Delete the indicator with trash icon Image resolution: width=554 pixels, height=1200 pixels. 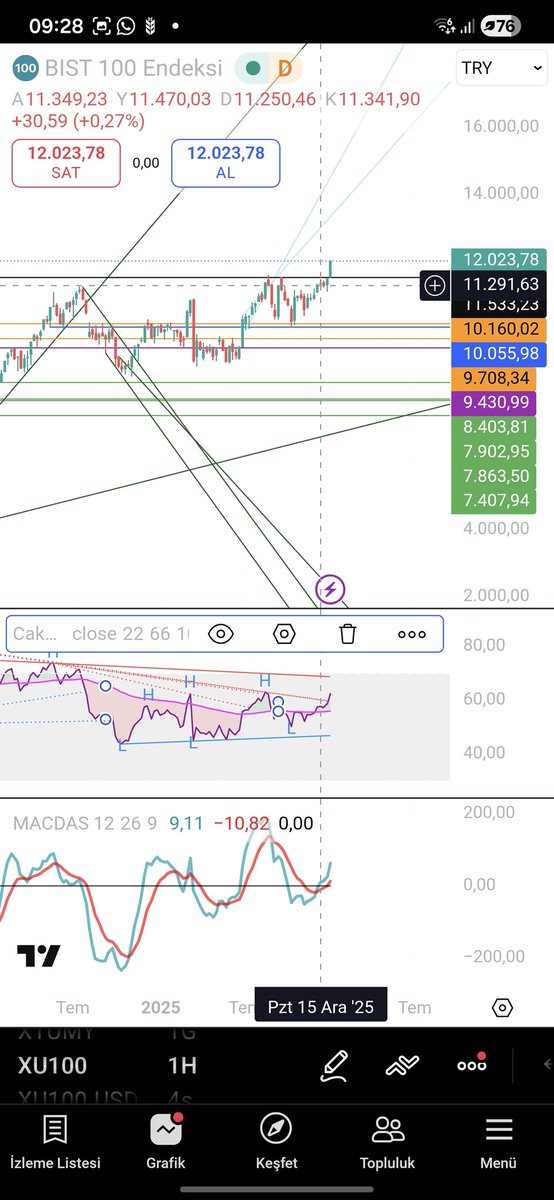348,634
